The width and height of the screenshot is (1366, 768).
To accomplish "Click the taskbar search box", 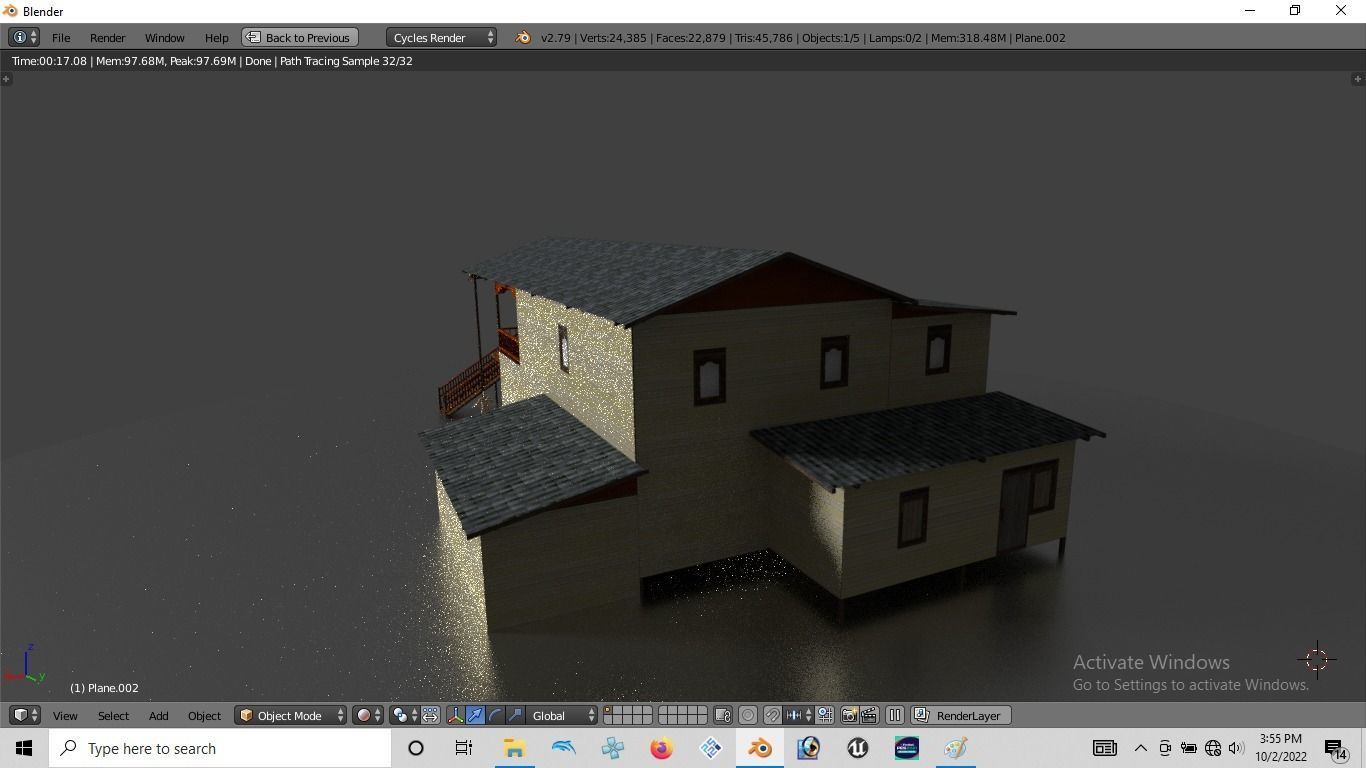I will pyautogui.click(x=220, y=748).
